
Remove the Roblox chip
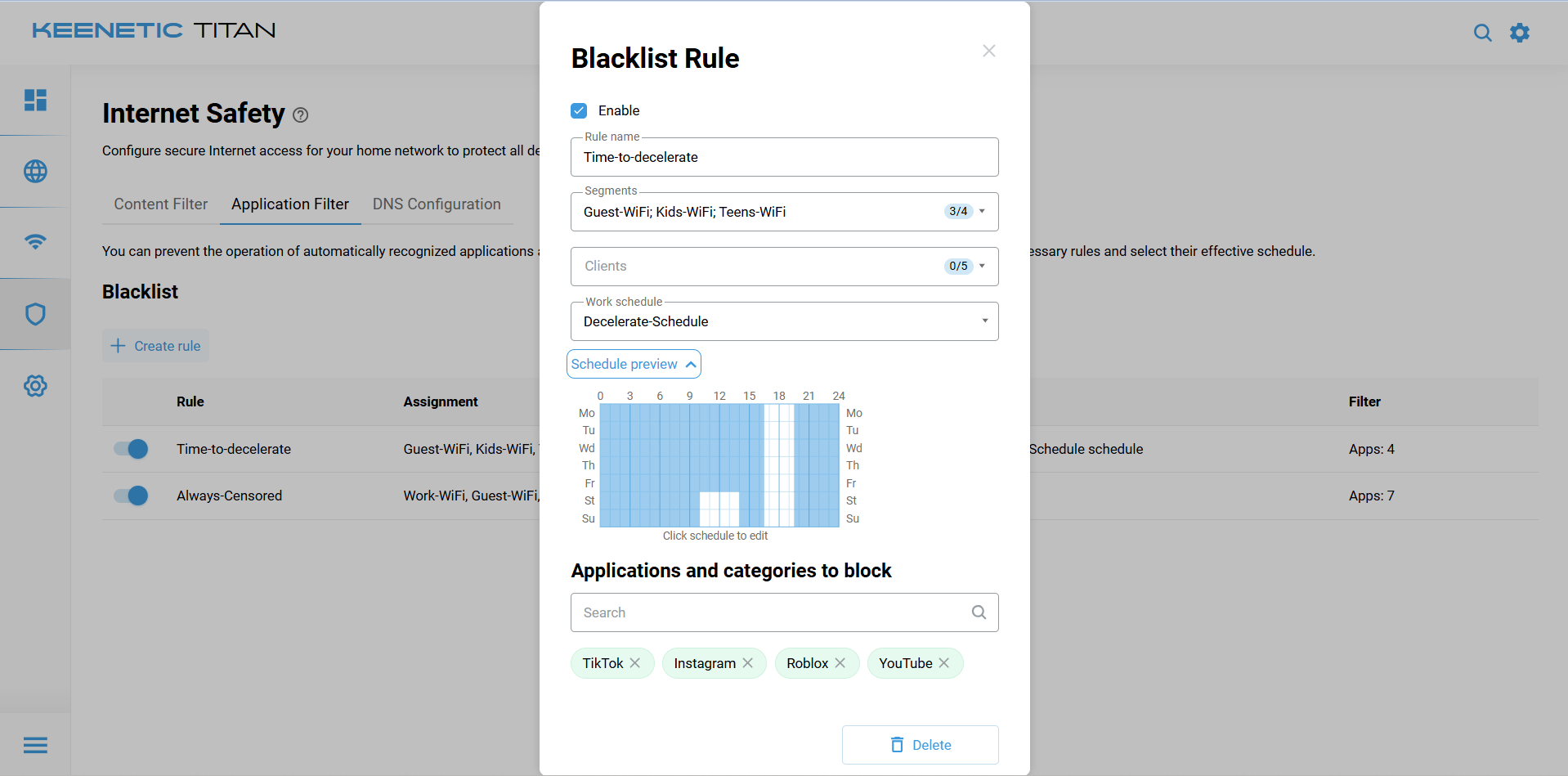(x=840, y=663)
